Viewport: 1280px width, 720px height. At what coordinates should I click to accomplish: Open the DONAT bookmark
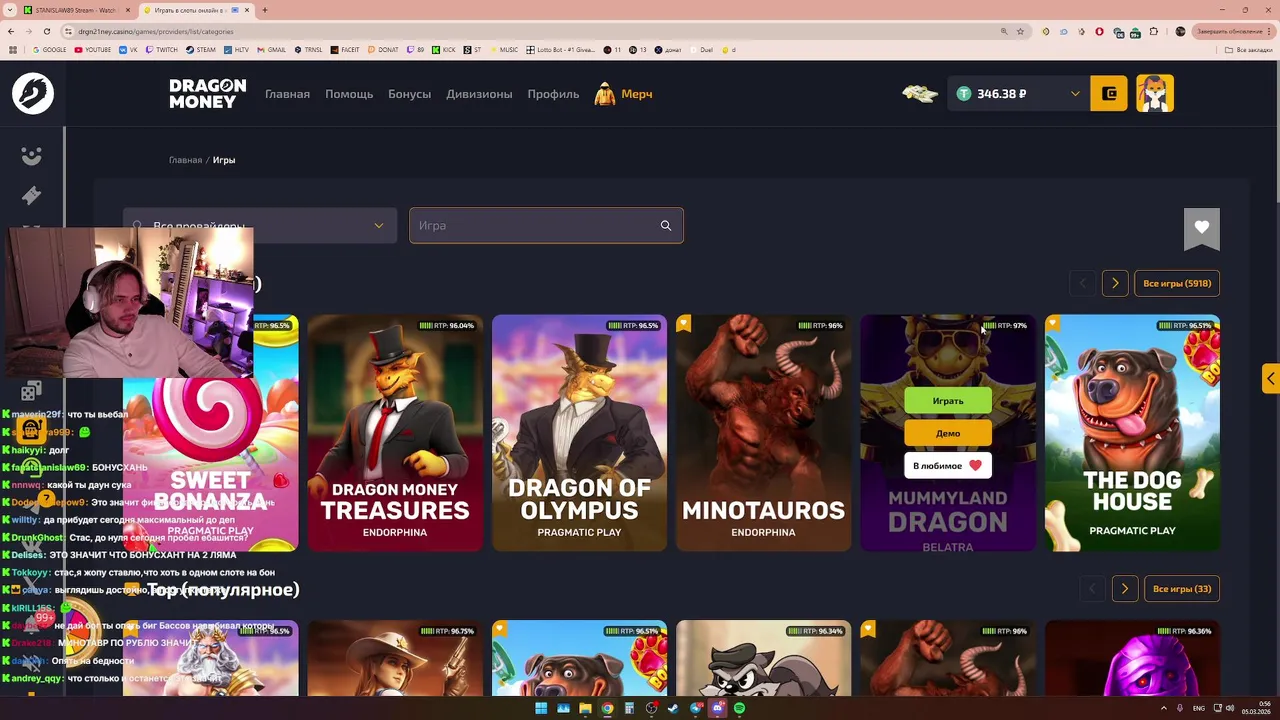tap(383, 50)
